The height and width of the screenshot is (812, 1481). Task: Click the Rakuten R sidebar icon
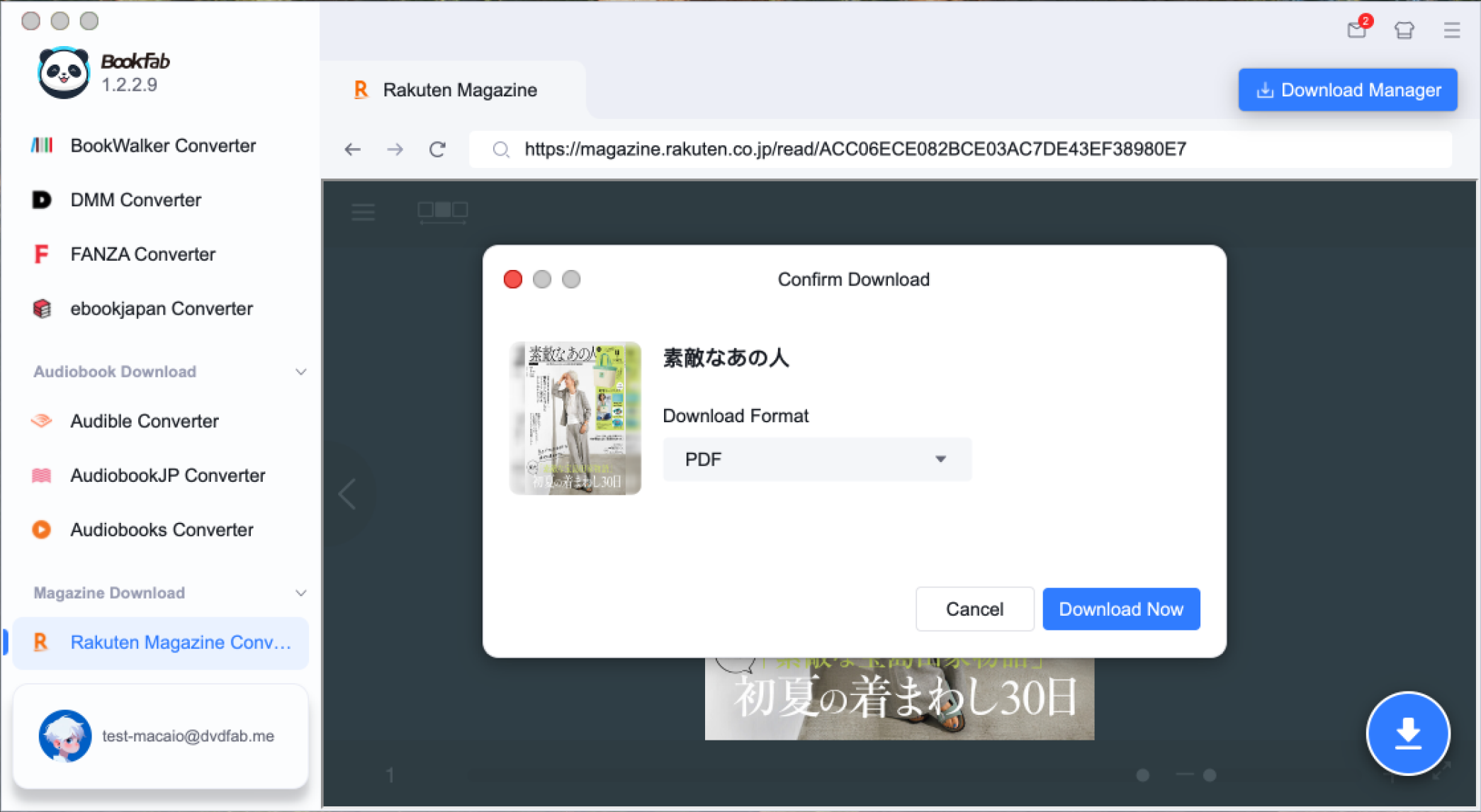tap(41, 642)
